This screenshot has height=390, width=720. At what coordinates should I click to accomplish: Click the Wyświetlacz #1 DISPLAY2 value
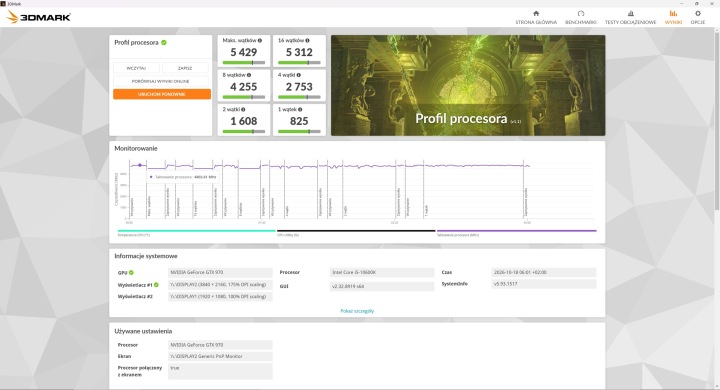pyautogui.click(x=220, y=284)
